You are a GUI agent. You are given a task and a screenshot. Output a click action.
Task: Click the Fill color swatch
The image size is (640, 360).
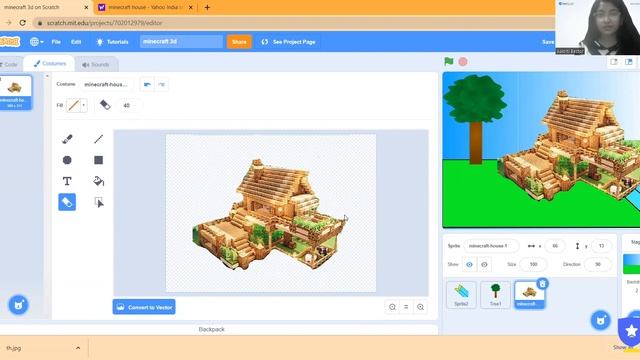(x=73, y=105)
